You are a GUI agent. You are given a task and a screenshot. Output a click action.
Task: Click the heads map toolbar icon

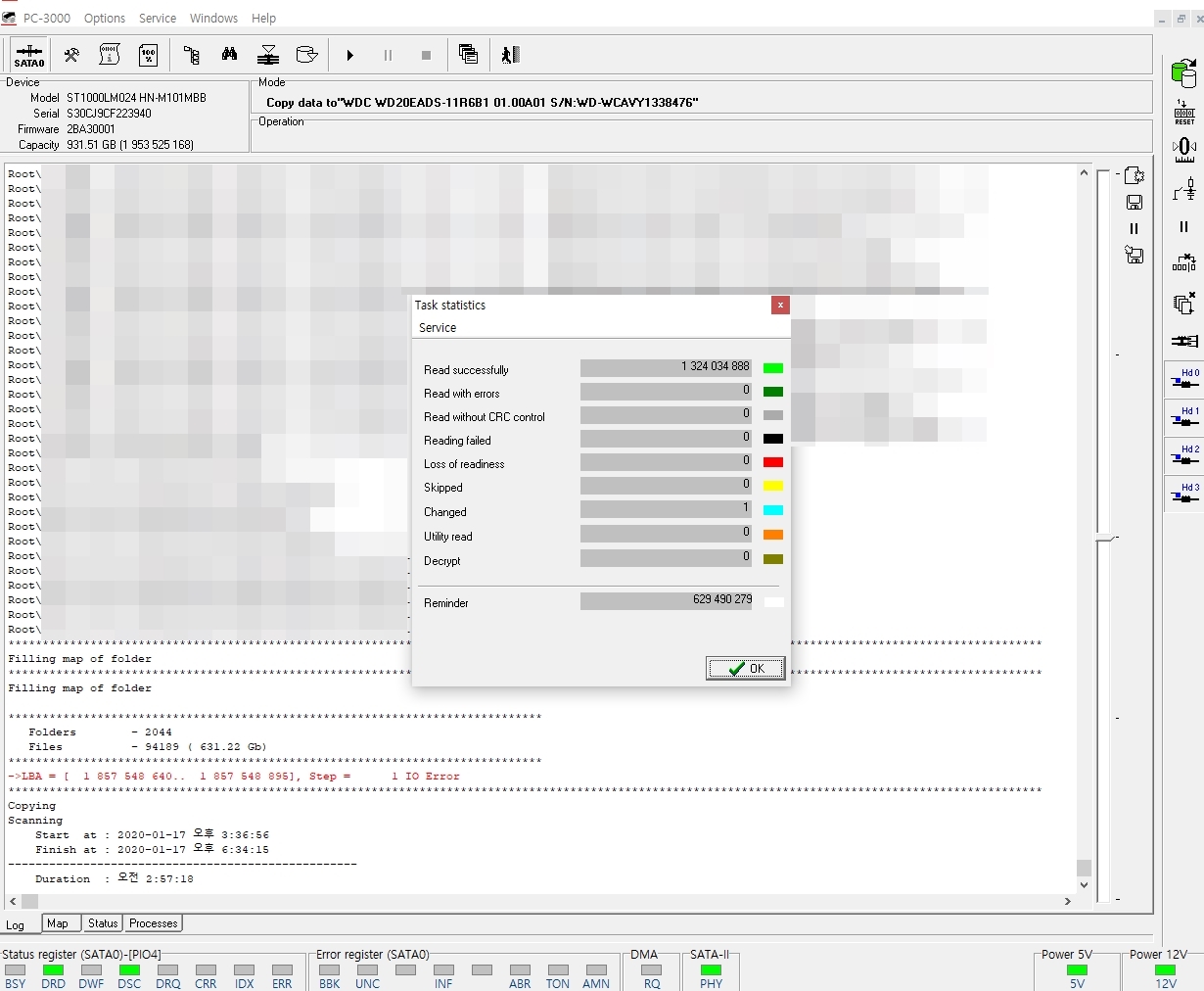point(268,55)
